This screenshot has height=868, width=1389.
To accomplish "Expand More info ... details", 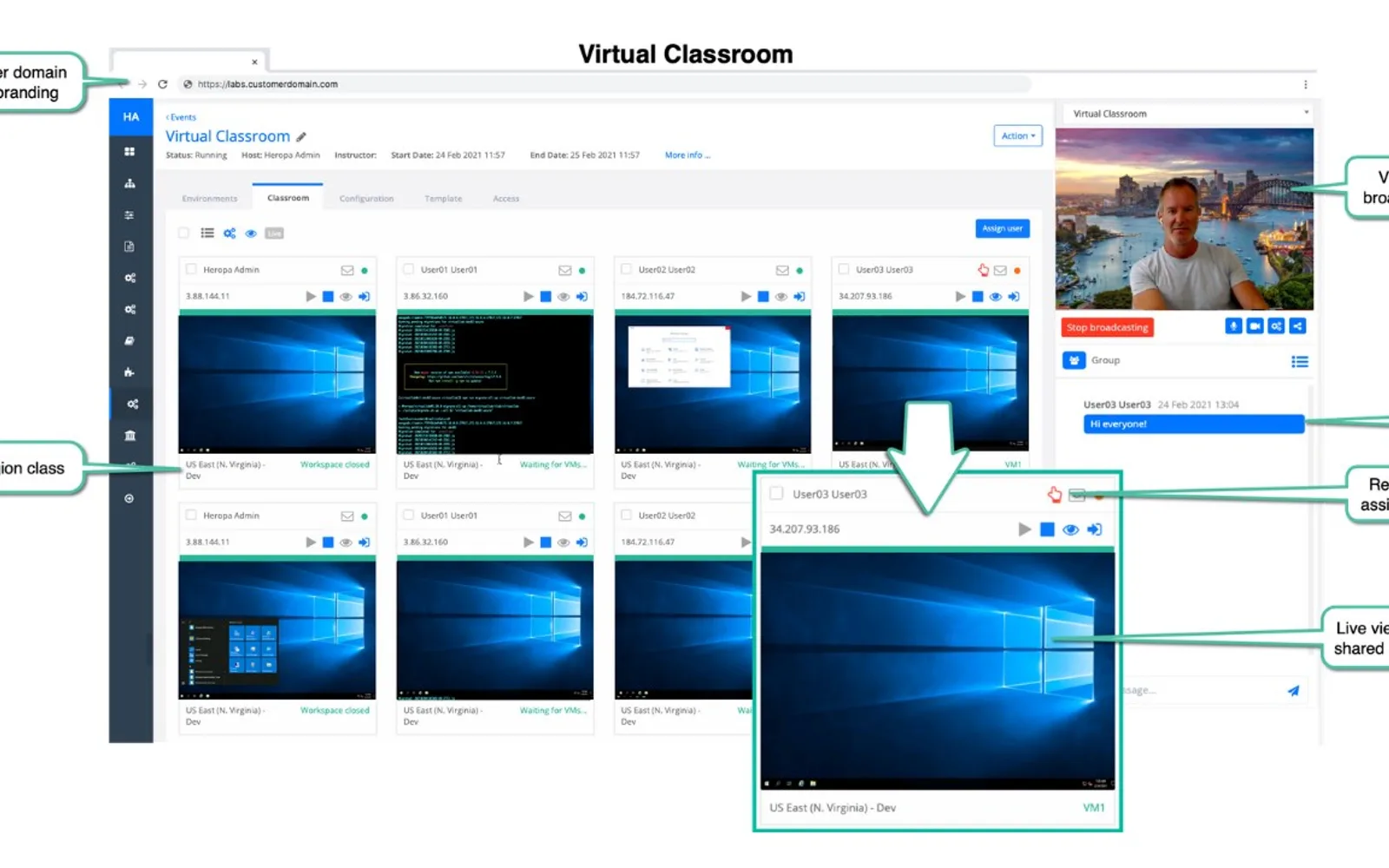I will click(x=688, y=155).
